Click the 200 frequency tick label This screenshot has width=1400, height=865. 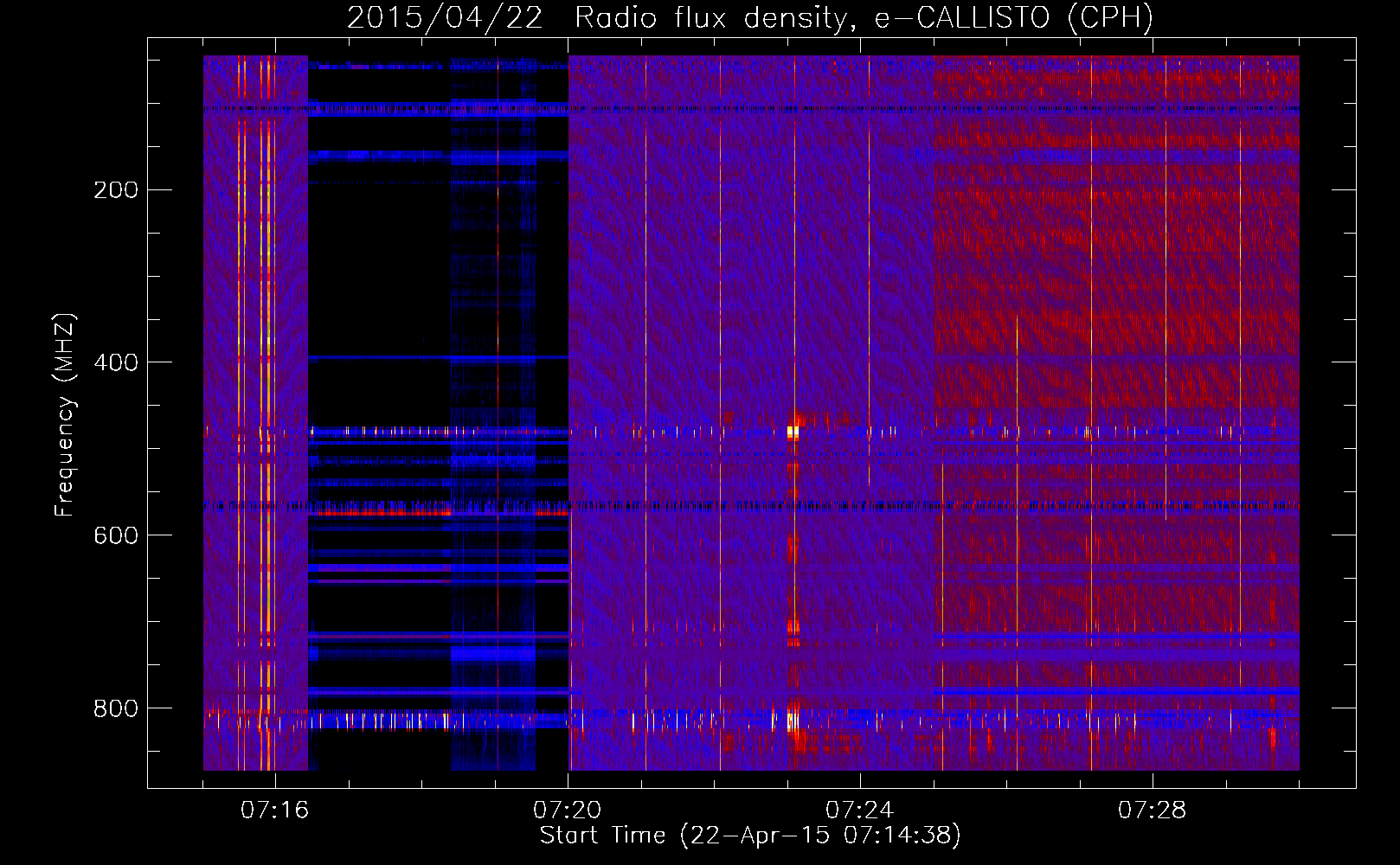pyautogui.click(x=116, y=190)
